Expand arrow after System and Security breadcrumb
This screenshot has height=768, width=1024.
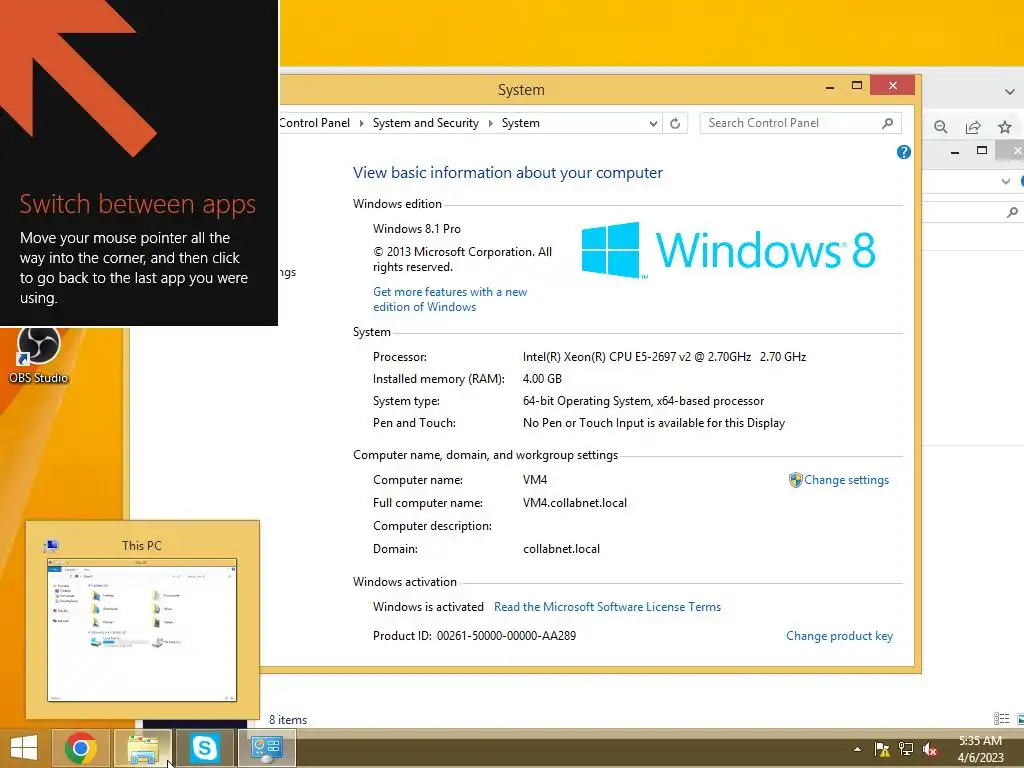click(490, 123)
